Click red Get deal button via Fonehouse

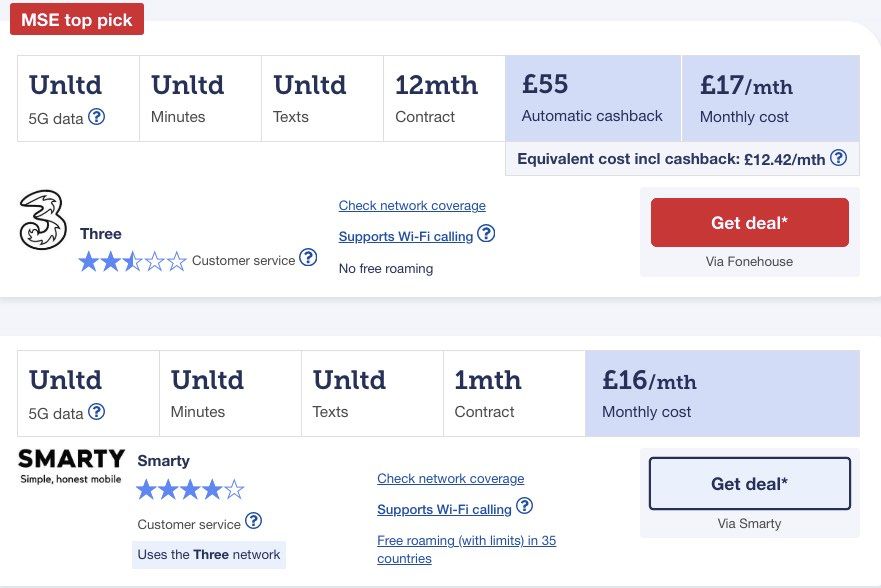click(x=750, y=222)
